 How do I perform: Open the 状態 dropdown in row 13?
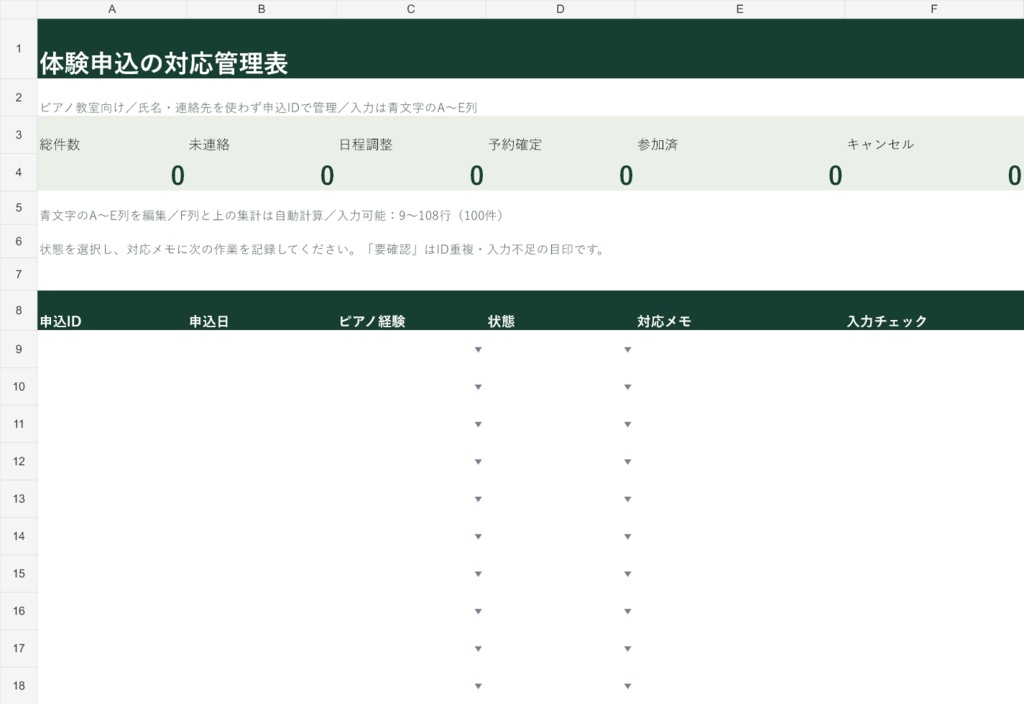(x=628, y=499)
